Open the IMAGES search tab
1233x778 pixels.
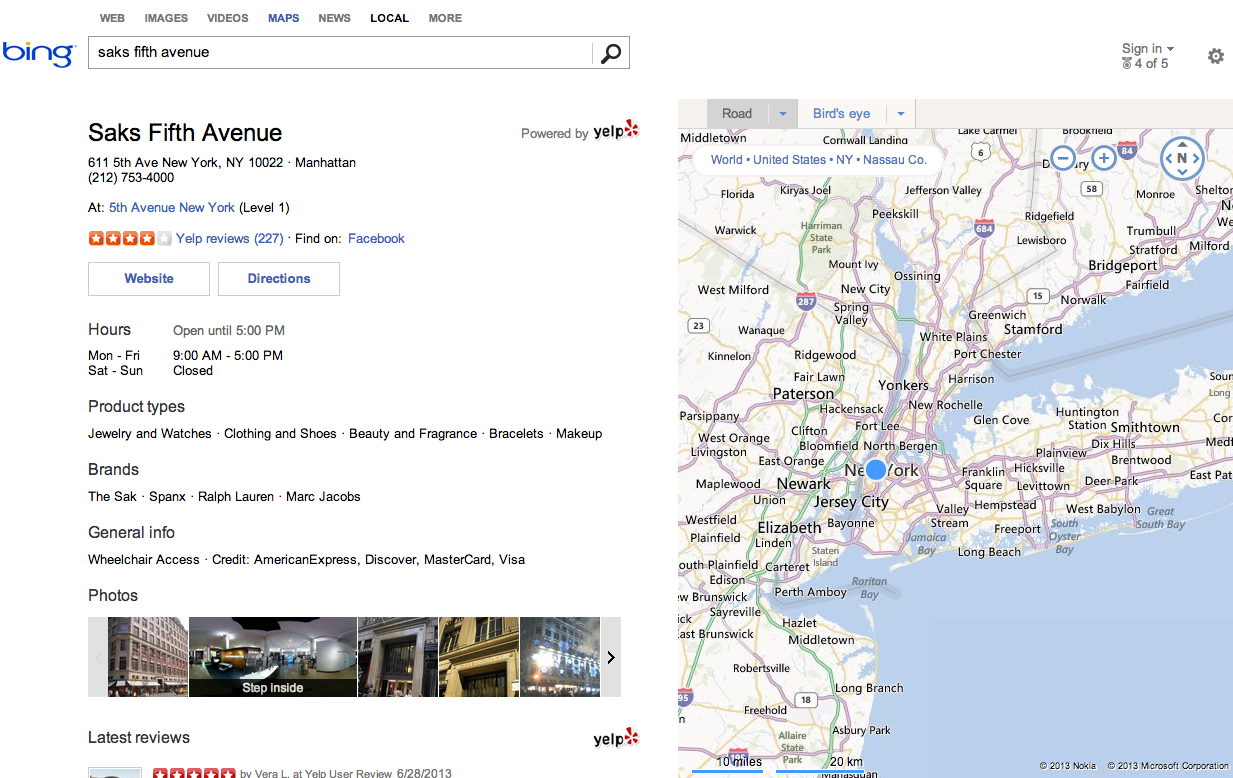166,18
